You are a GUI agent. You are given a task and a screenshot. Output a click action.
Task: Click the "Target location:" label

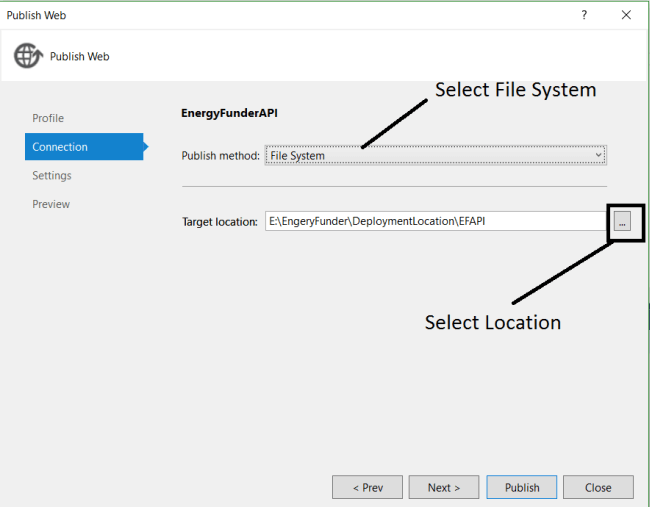(x=220, y=222)
